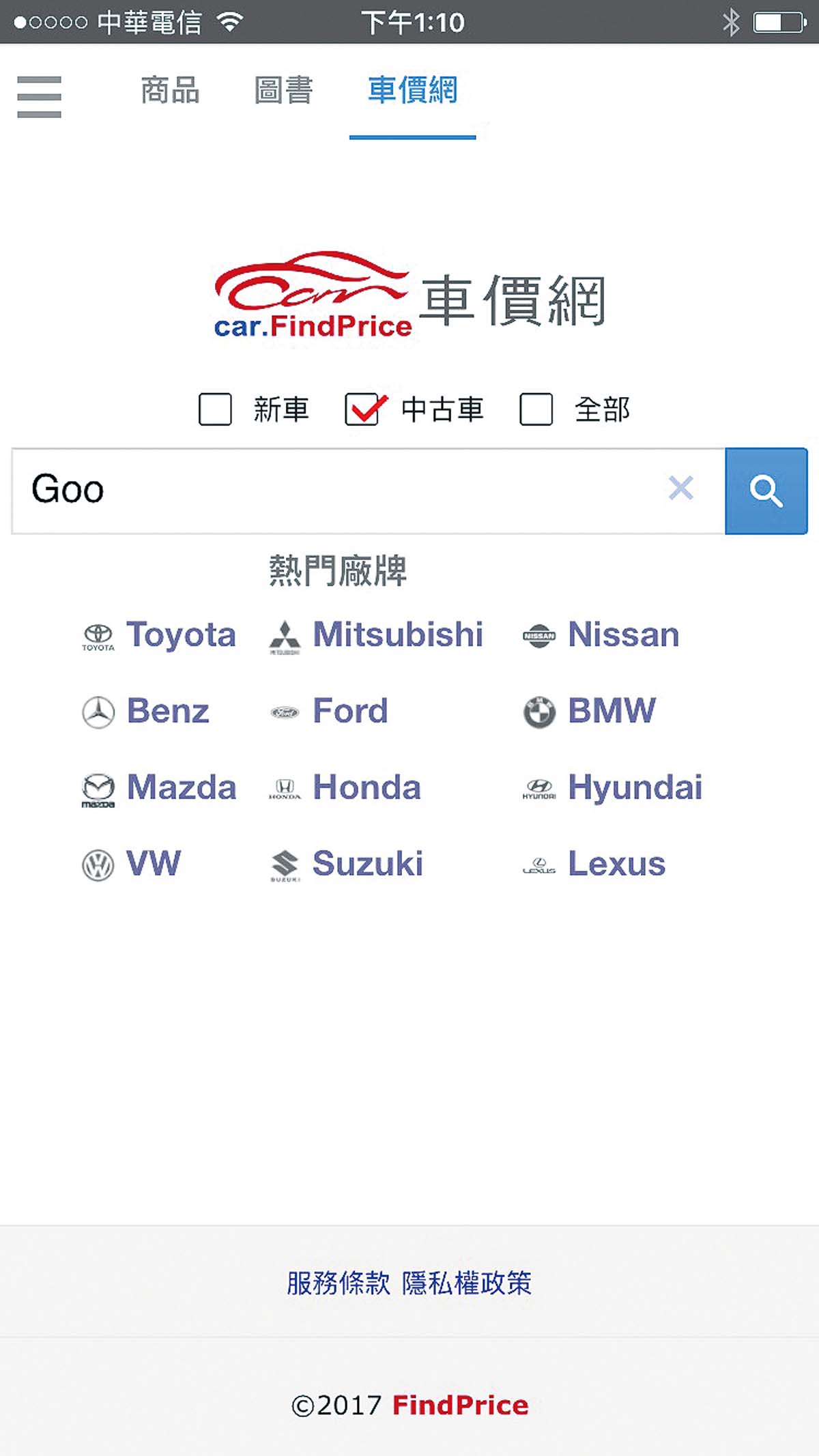Viewport: 819px width, 1456px height.
Task: Open the 服務條款 link
Action: tap(339, 1283)
